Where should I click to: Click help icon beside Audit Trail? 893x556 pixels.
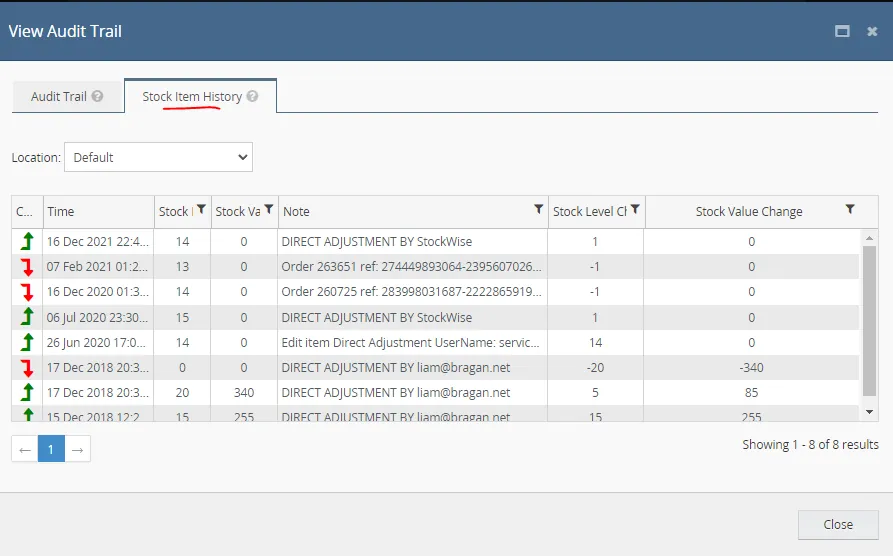97,96
